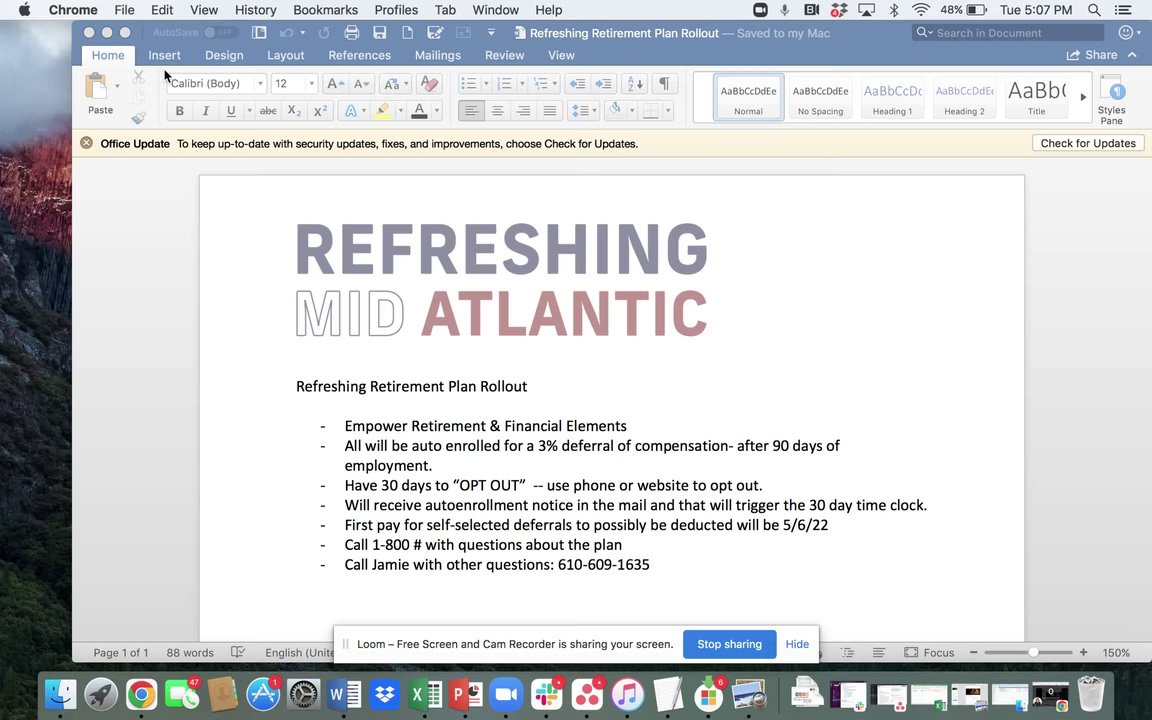Apply the No Spacing style
This screenshot has width=1152, height=720.
pyautogui.click(x=821, y=97)
